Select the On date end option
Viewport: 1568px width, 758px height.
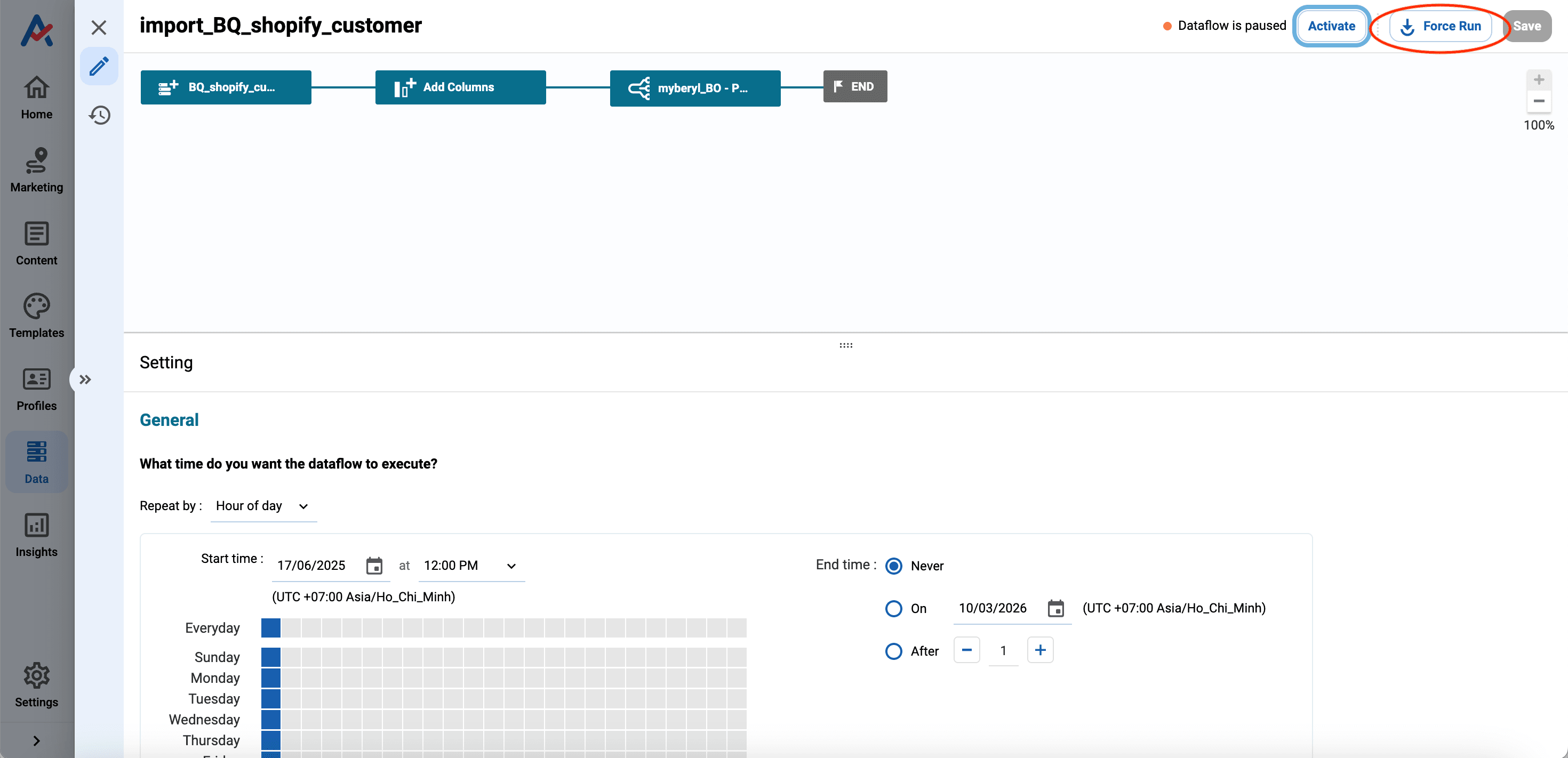(x=893, y=608)
